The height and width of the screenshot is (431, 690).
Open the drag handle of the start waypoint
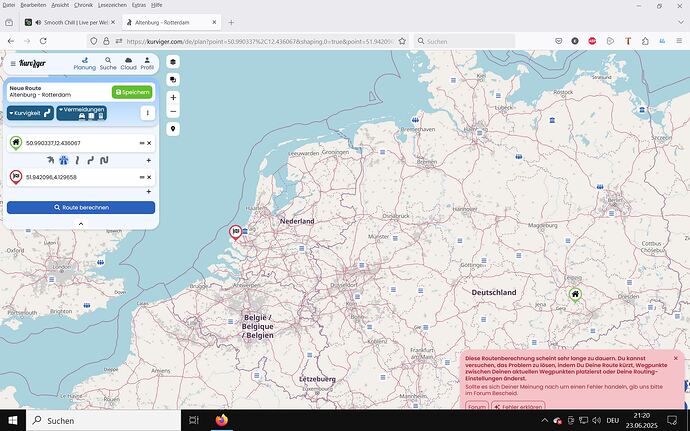(x=142, y=143)
